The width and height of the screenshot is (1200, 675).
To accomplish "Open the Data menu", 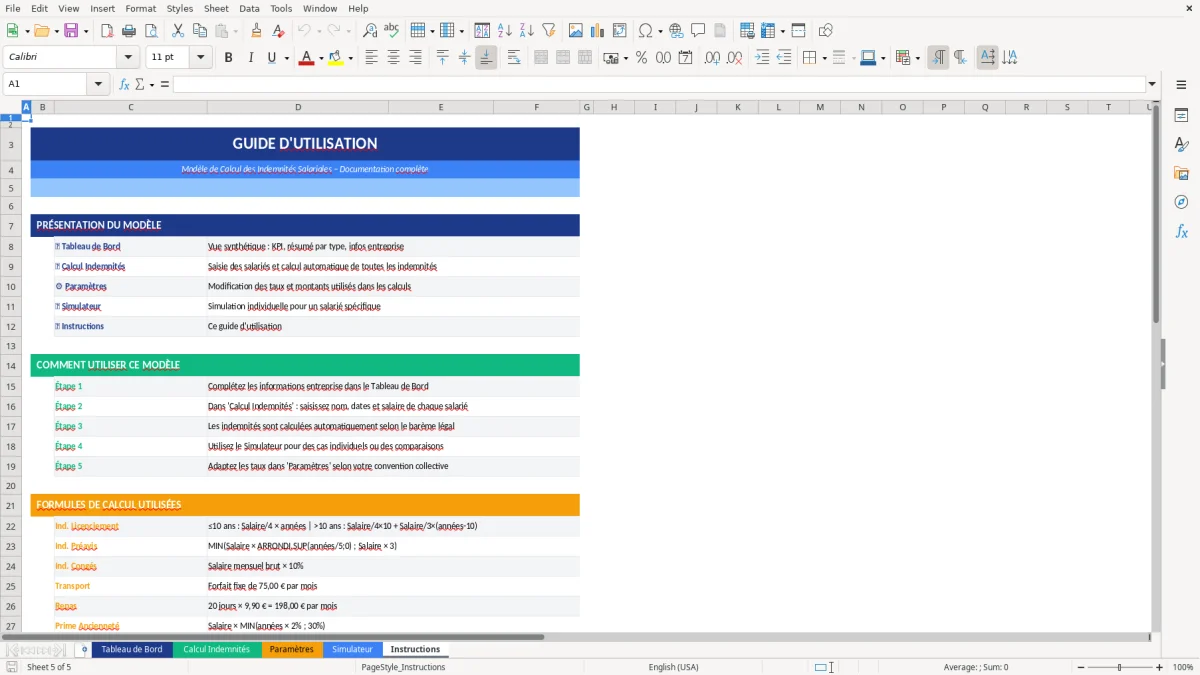I will tap(248, 8).
